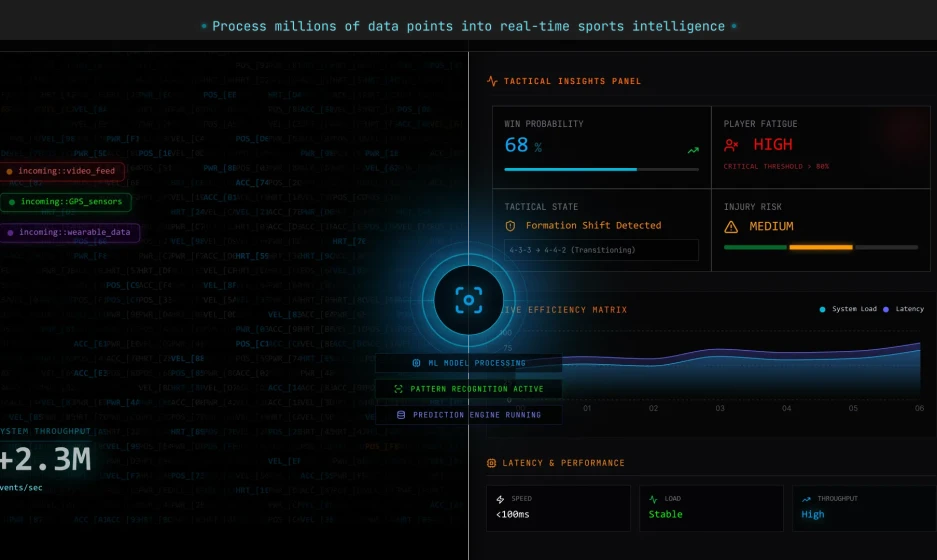Click the ML Model Processing chip icon
Viewport: 937px width, 560px height.
tap(417, 363)
